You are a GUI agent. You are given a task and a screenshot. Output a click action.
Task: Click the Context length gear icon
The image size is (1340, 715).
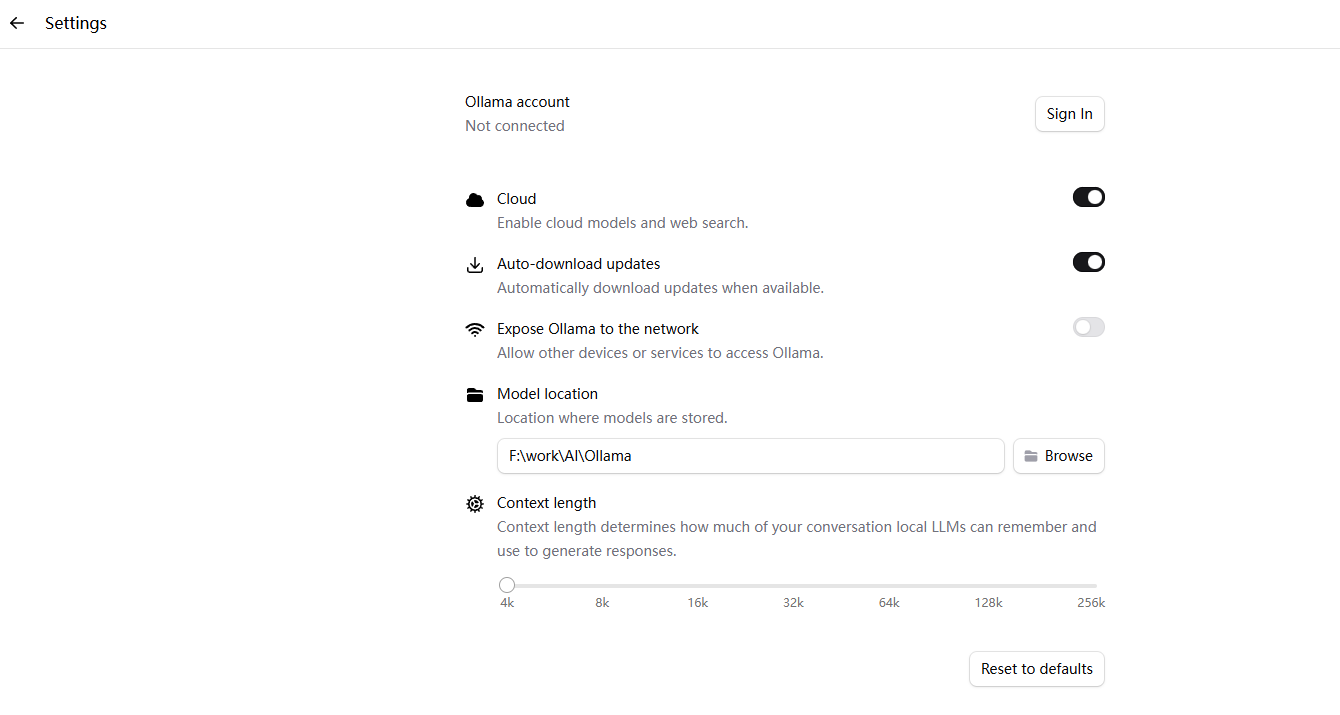pyautogui.click(x=475, y=504)
